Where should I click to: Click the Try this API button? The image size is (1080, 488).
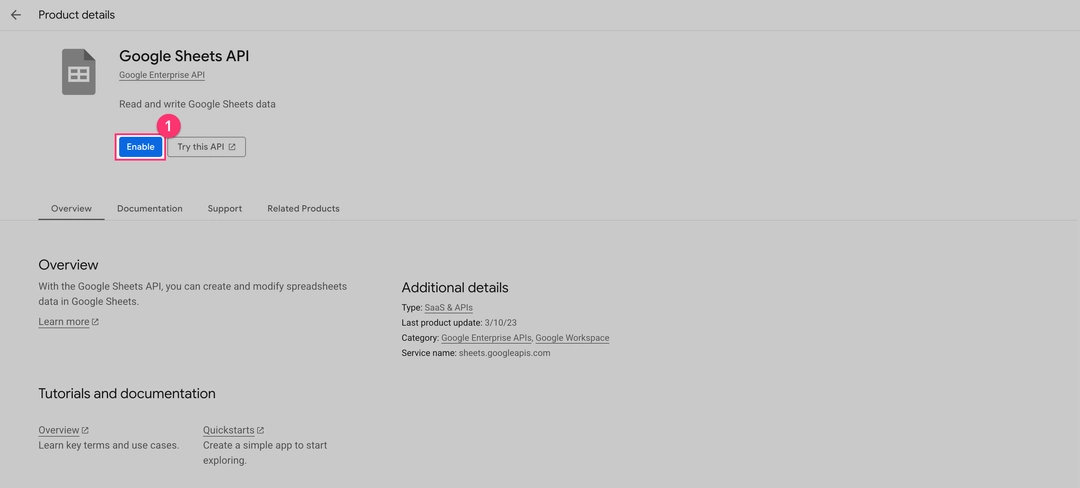[206, 147]
